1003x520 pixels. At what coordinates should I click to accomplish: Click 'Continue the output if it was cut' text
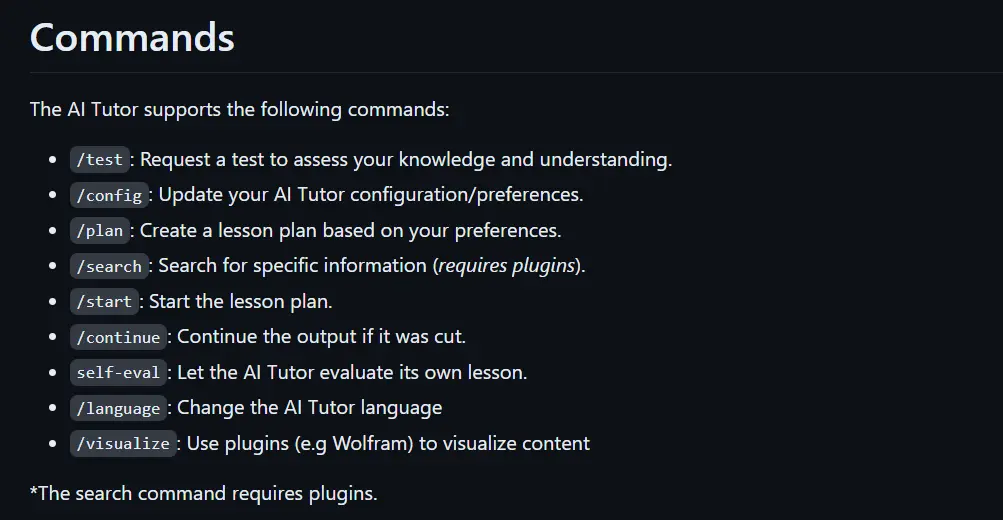(321, 336)
